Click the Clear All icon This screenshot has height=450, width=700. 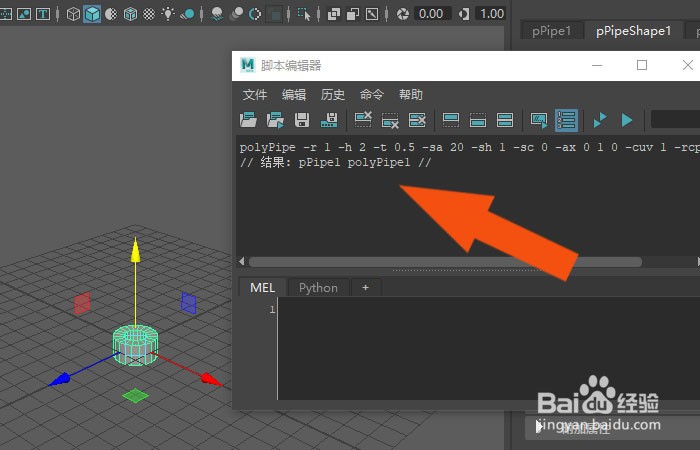point(417,120)
